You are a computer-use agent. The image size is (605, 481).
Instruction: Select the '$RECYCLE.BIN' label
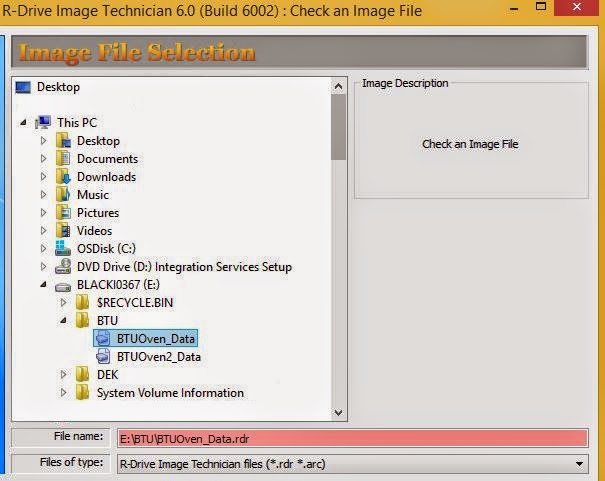pos(135,302)
